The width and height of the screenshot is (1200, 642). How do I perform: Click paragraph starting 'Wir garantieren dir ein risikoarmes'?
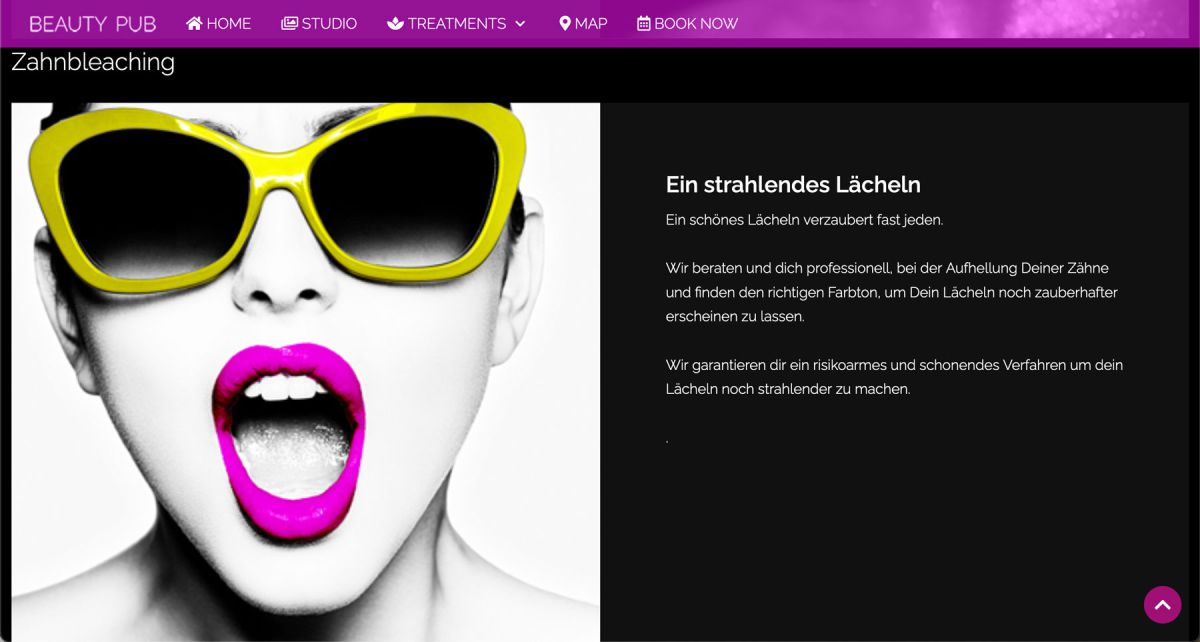(894, 377)
